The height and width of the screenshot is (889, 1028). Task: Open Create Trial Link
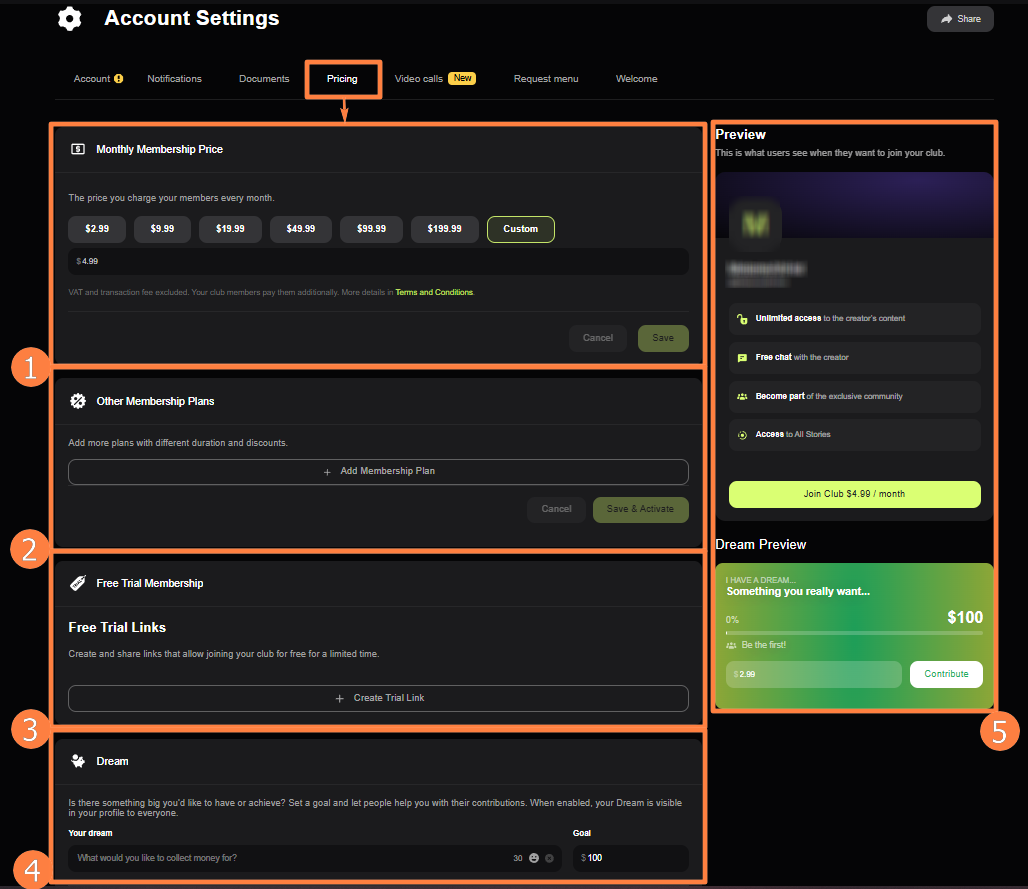coord(378,698)
